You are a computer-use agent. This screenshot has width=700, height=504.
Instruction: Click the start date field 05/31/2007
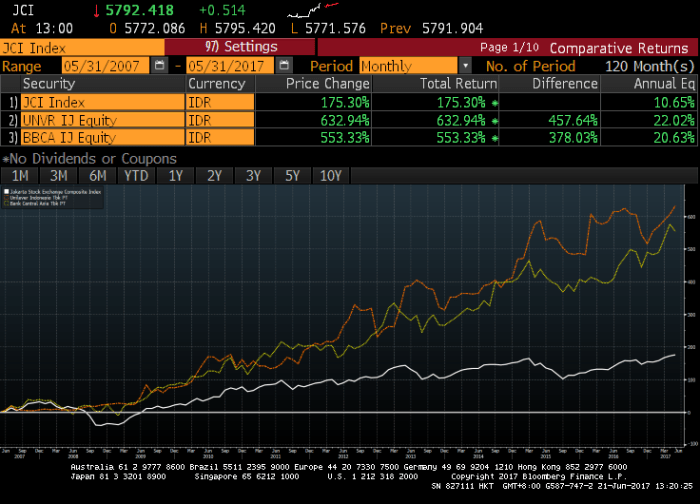tap(98, 66)
